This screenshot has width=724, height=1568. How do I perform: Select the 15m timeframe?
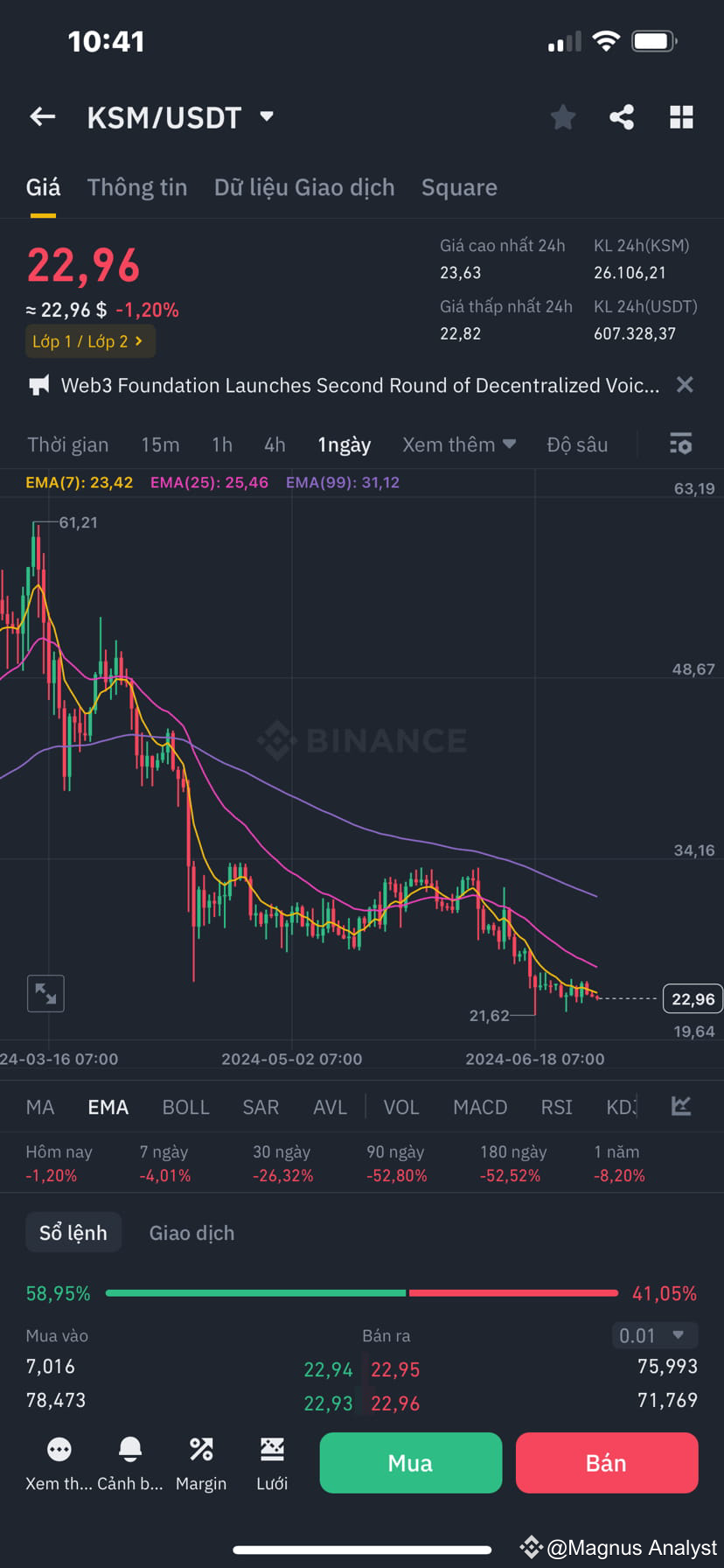pos(160,444)
